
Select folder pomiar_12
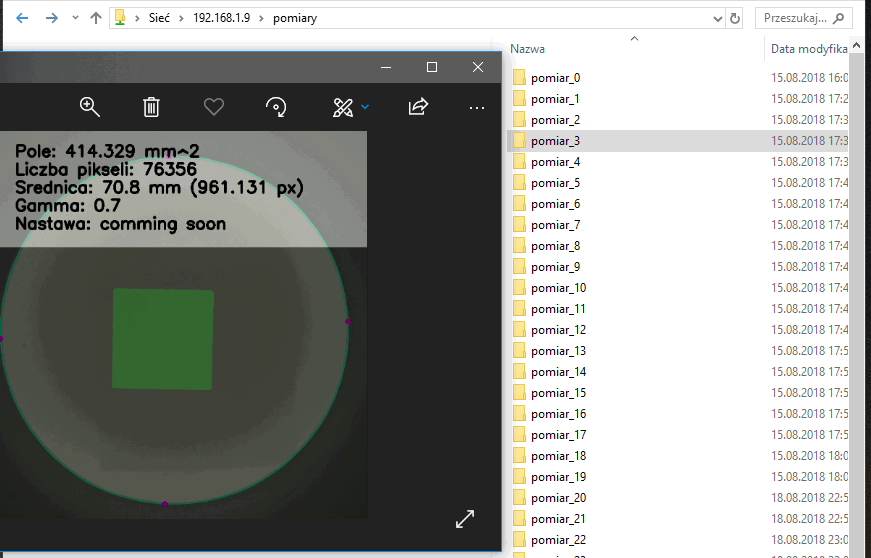click(x=558, y=330)
